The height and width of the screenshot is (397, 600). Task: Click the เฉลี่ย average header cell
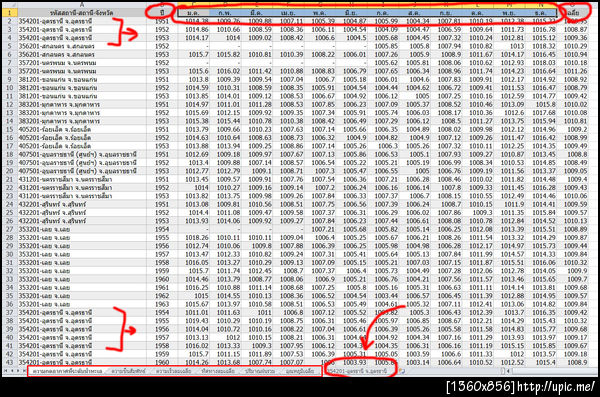pyautogui.click(x=573, y=13)
